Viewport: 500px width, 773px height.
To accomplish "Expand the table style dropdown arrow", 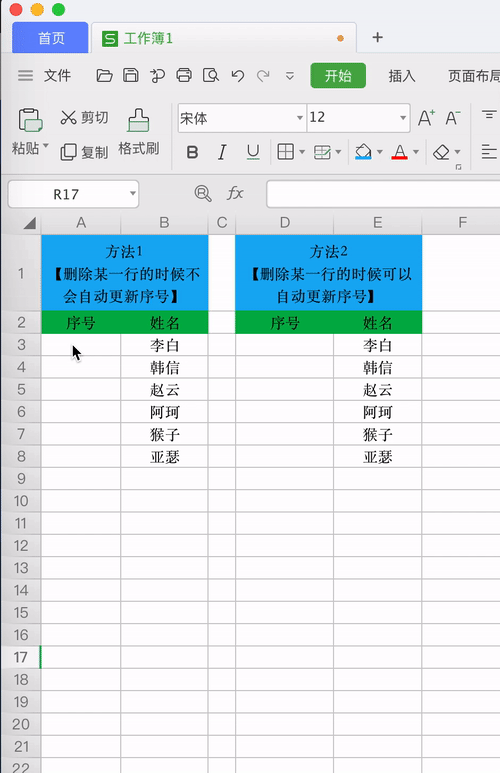I will tap(338, 152).
